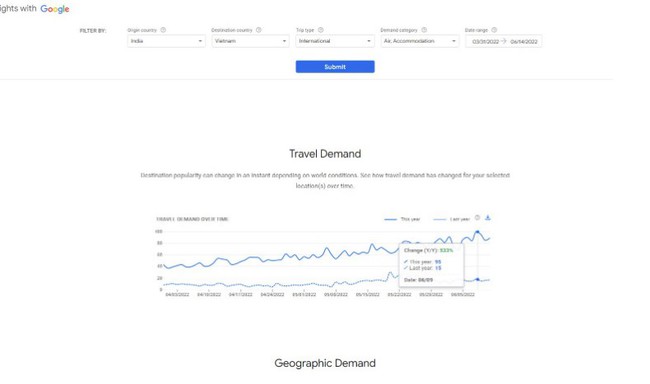Click the This year data point marker on chart

(478, 232)
